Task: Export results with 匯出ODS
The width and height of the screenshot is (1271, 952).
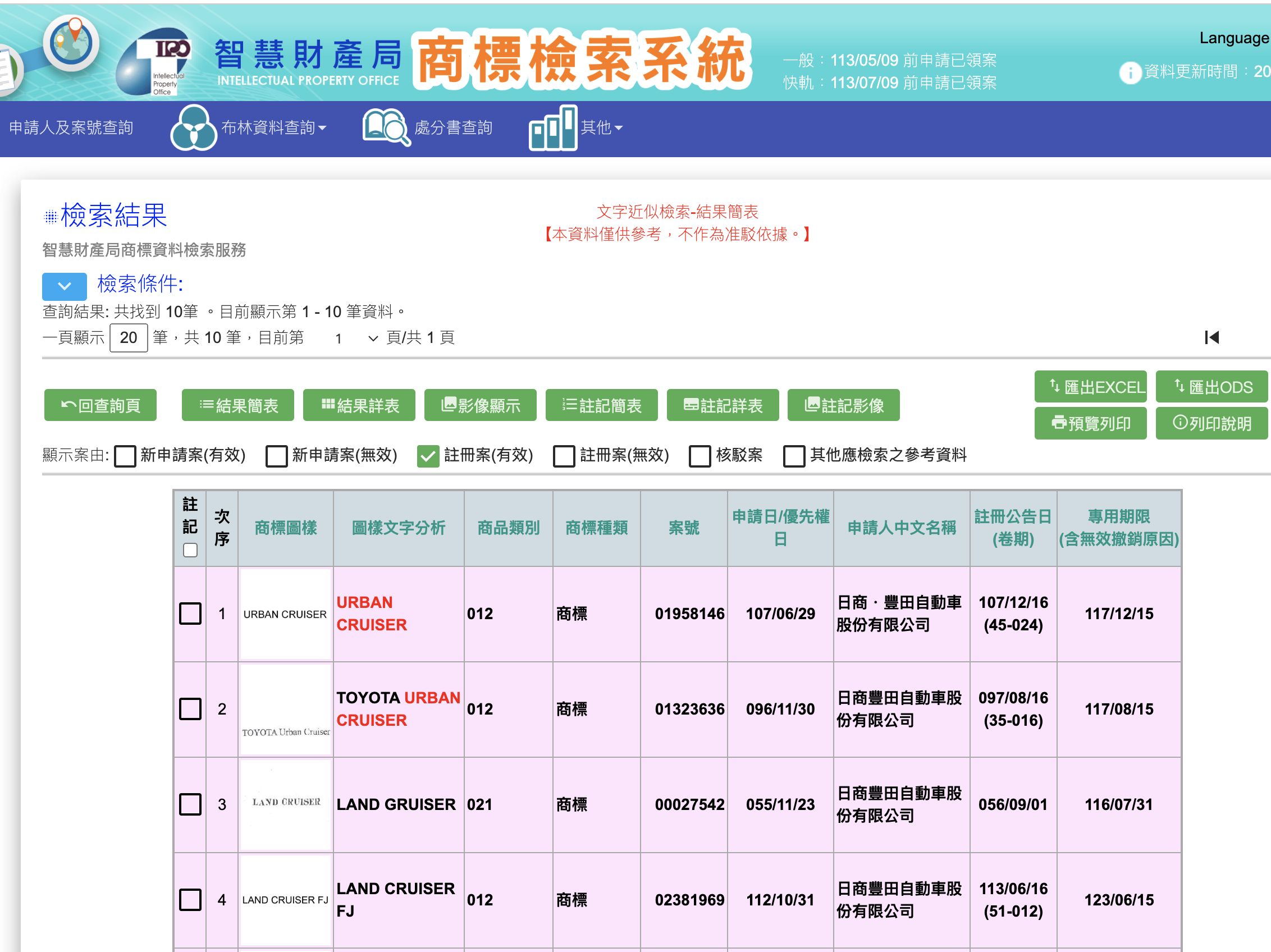Action: [1212, 387]
